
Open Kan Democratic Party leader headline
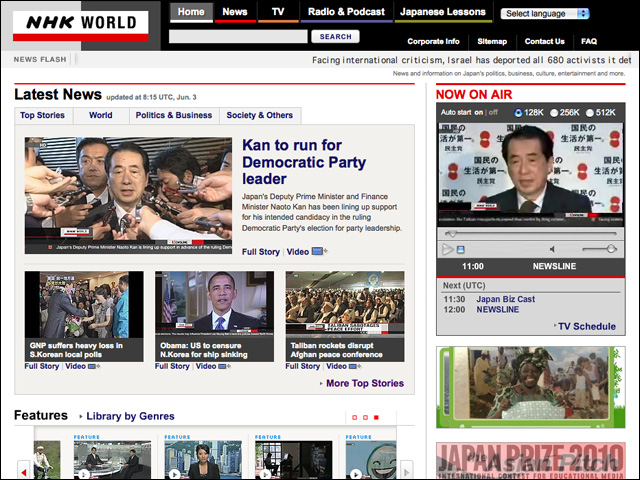(x=304, y=162)
